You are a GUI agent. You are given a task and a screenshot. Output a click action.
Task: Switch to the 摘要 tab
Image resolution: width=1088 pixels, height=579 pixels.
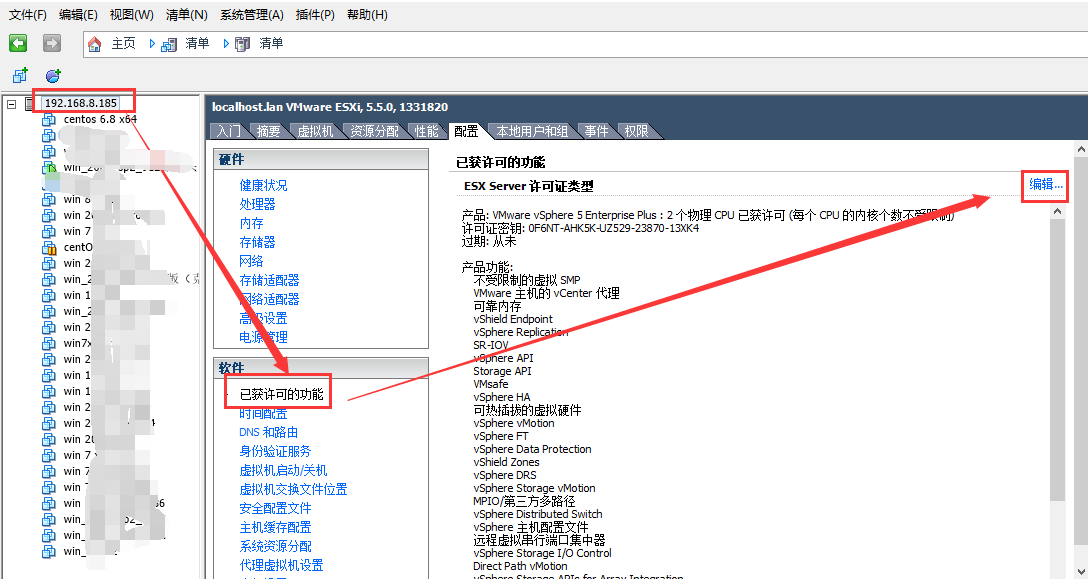click(x=269, y=131)
